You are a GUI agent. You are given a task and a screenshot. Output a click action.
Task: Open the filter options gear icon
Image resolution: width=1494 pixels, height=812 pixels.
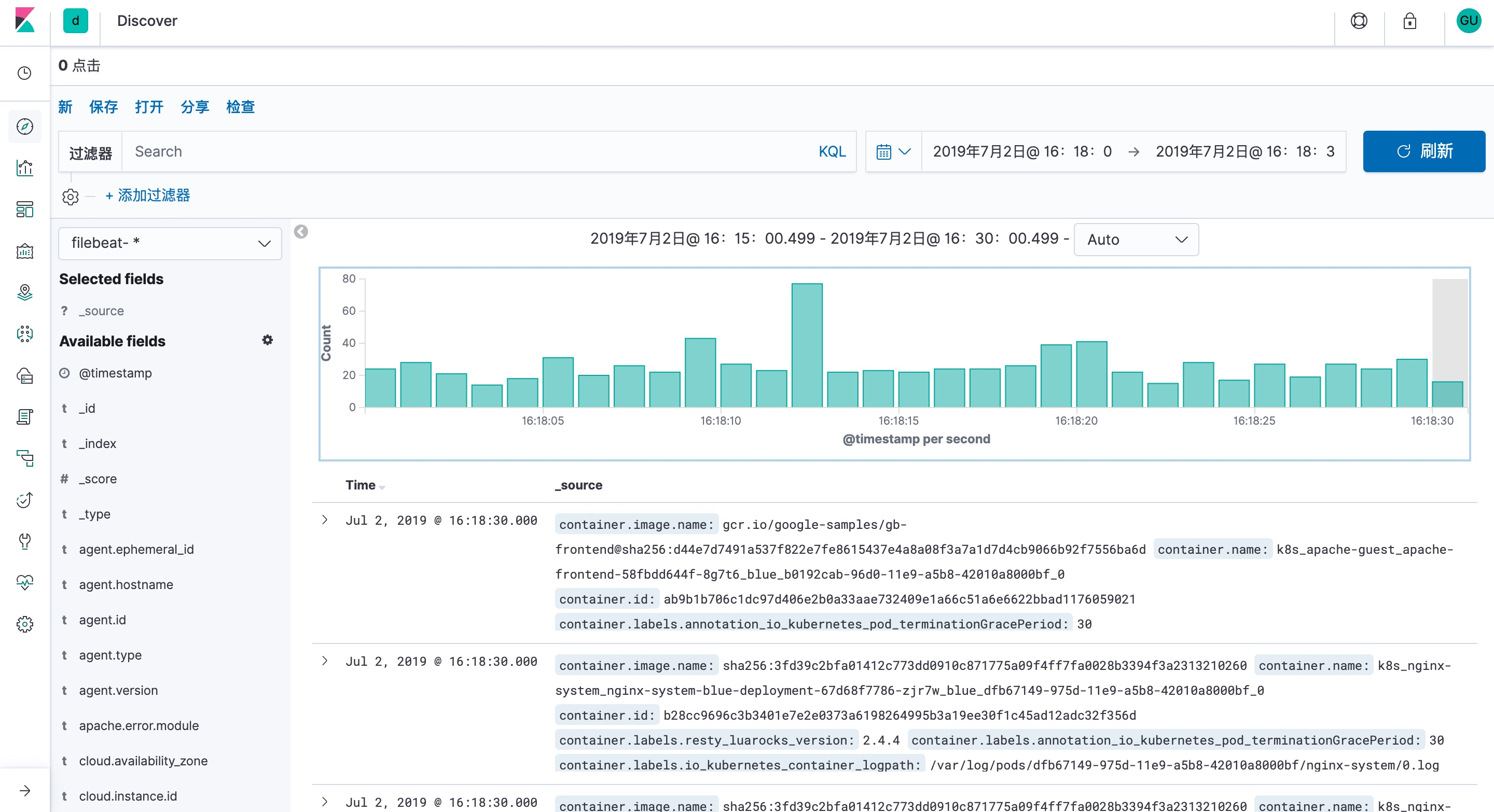[x=70, y=197]
